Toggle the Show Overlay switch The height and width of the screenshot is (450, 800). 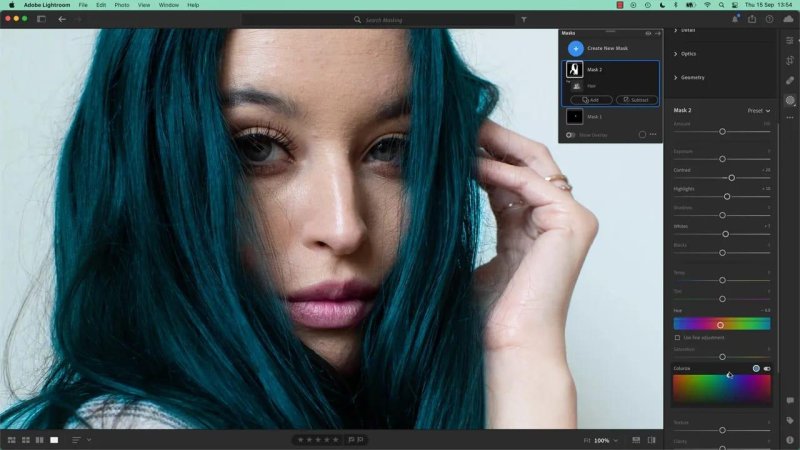tap(570, 135)
